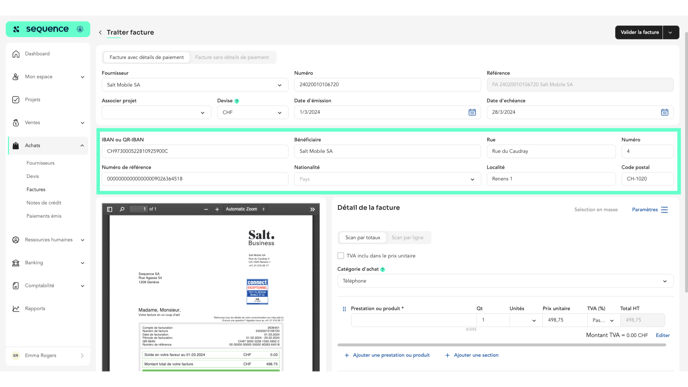Image resolution: width=688 pixels, height=387 pixels.
Task: Open Notes de crédit in the sidebar
Action: [x=44, y=203]
